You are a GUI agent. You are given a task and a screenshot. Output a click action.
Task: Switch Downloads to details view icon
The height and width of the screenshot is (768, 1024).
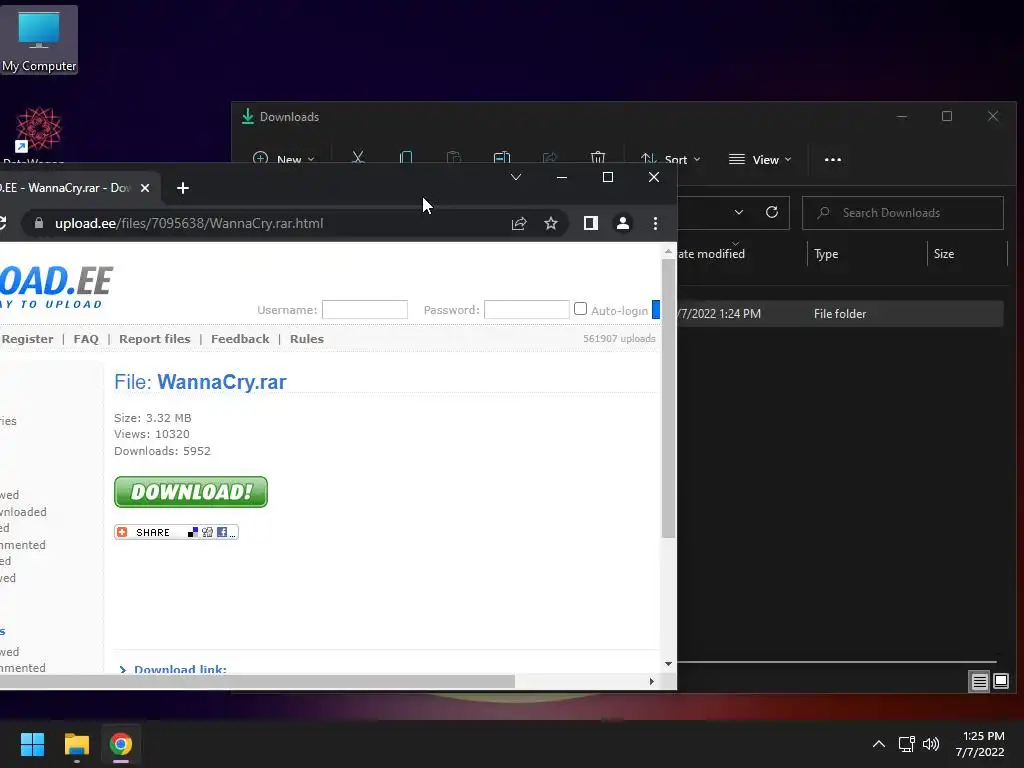click(x=979, y=682)
